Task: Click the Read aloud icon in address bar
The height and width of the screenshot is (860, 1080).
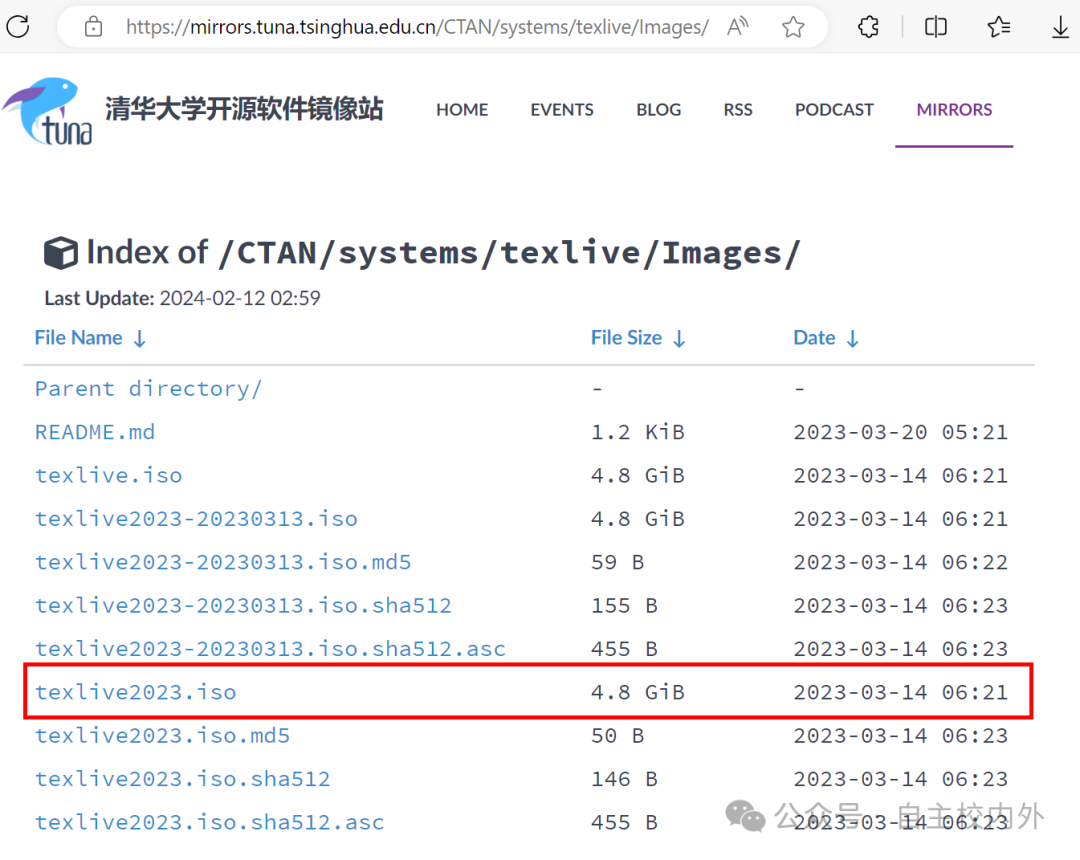Action: point(738,27)
